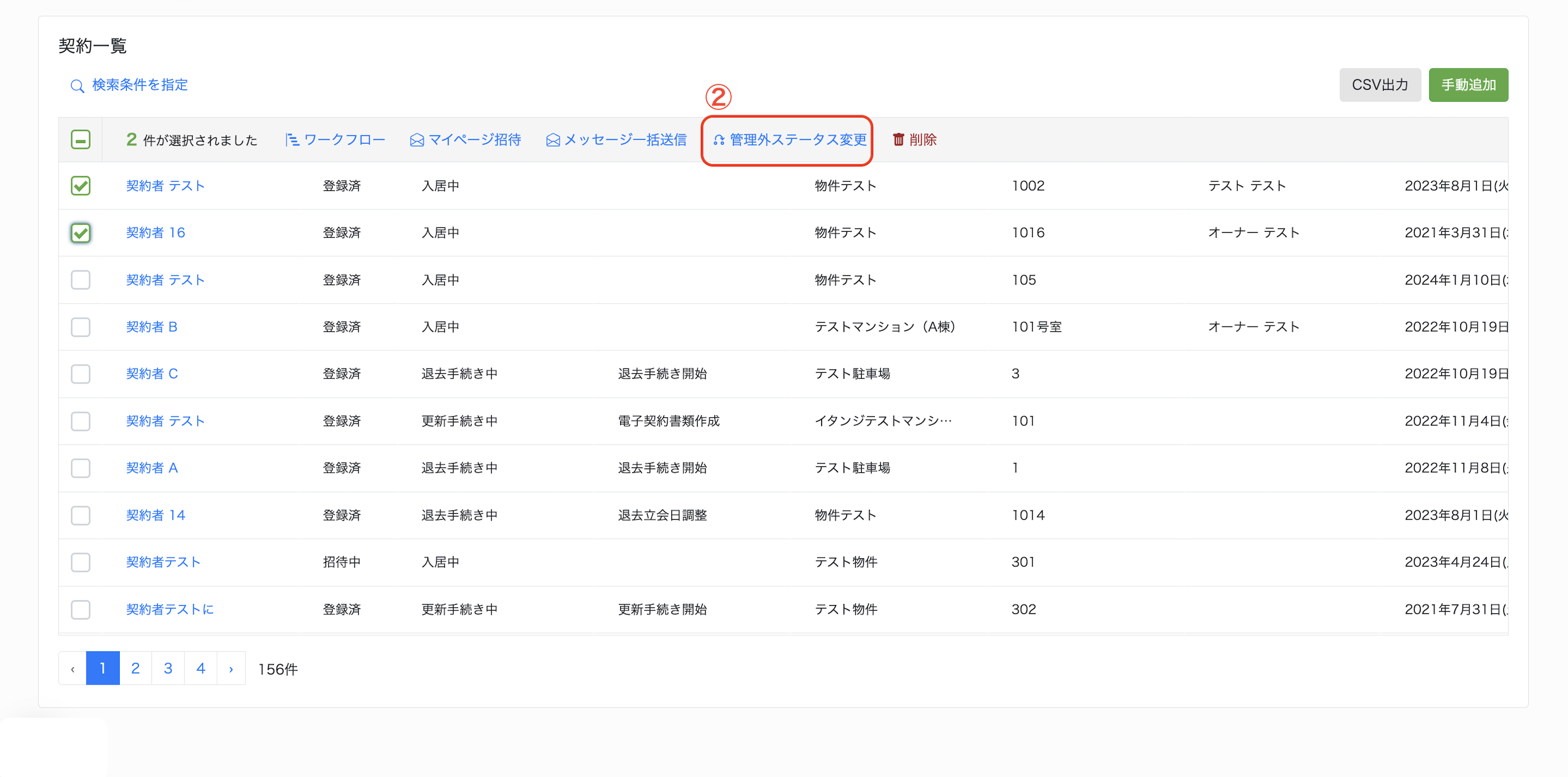The height and width of the screenshot is (777, 1568).
Task: Check the 契約者 B row checkbox
Action: point(81,326)
